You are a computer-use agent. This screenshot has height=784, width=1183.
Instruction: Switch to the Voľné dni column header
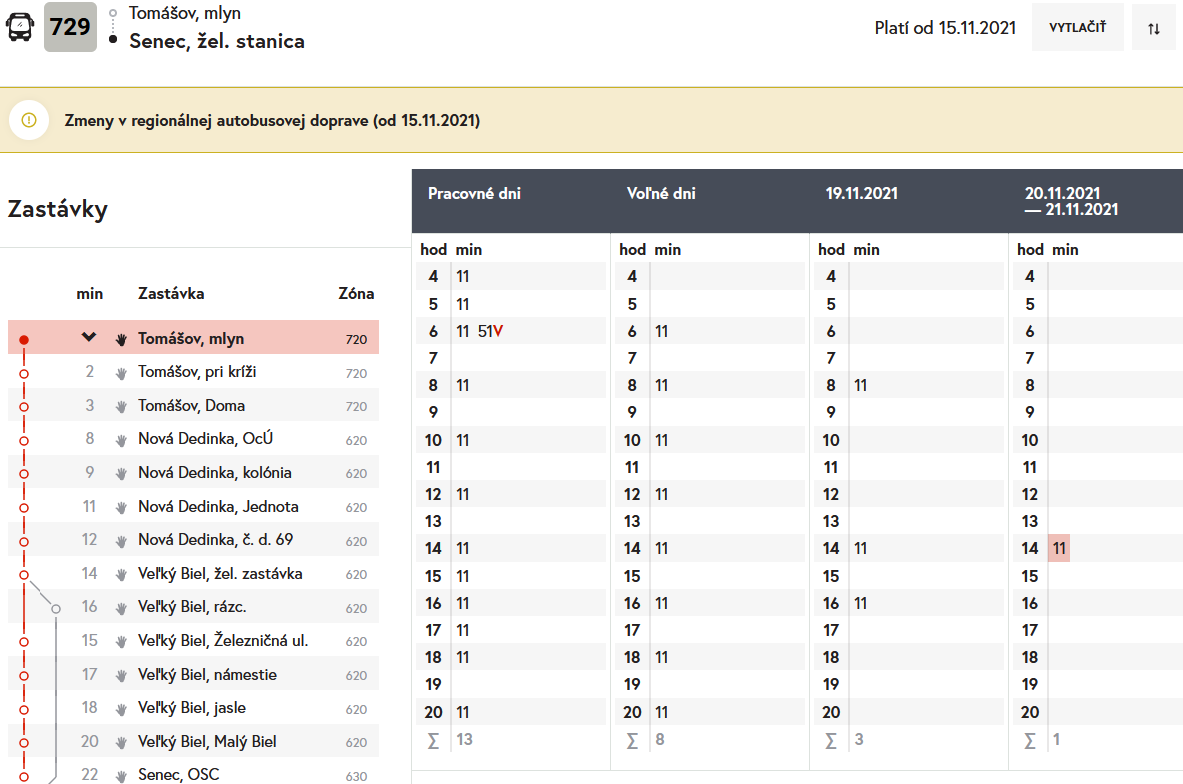(661, 194)
